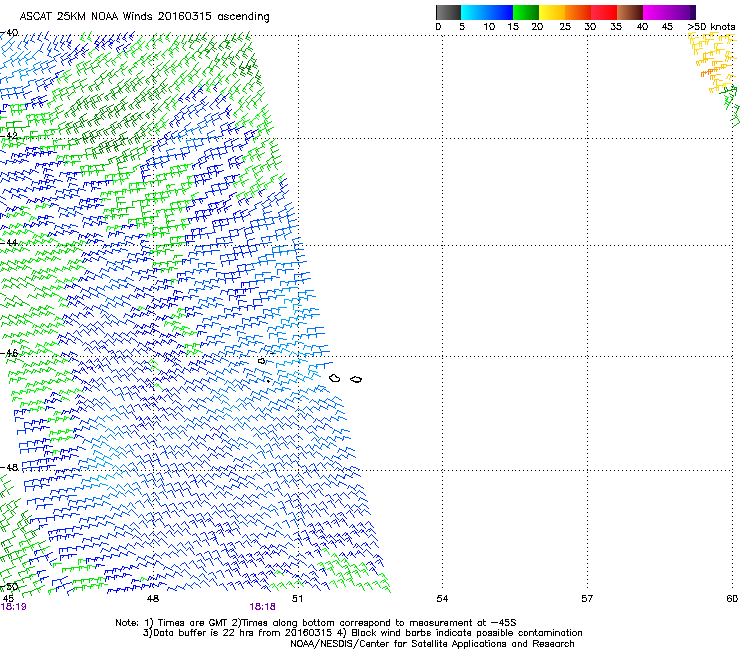The height and width of the screenshot is (650, 740).
Task: Click the longitude label 51
Action: 297,599
